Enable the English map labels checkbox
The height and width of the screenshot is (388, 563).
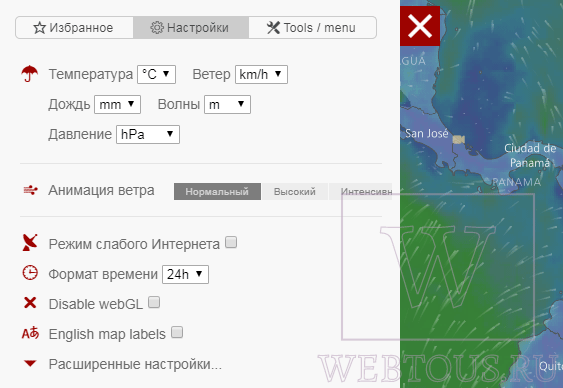[177, 332]
